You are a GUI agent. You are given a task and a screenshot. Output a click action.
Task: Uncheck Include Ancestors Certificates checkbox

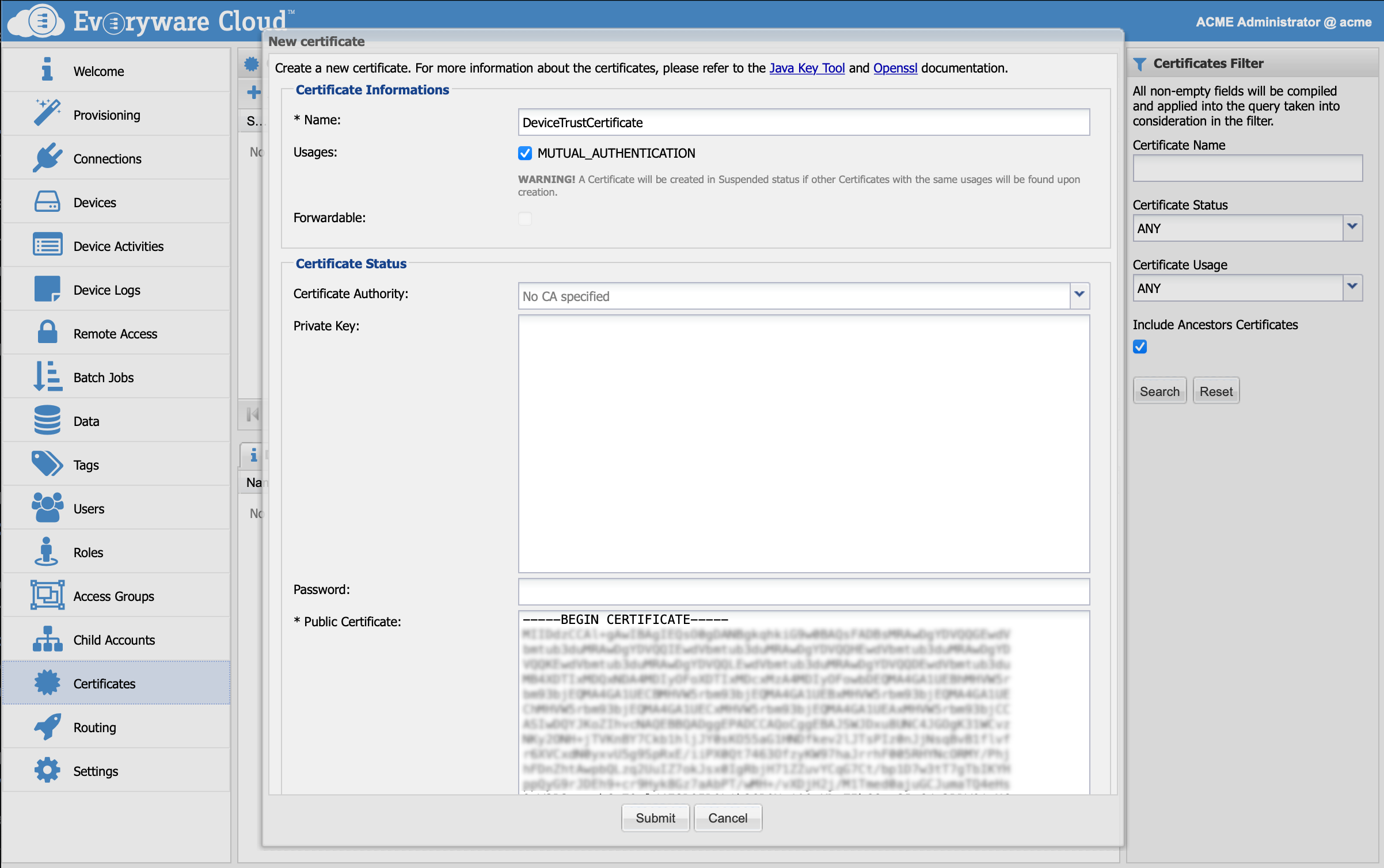click(1140, 347)
